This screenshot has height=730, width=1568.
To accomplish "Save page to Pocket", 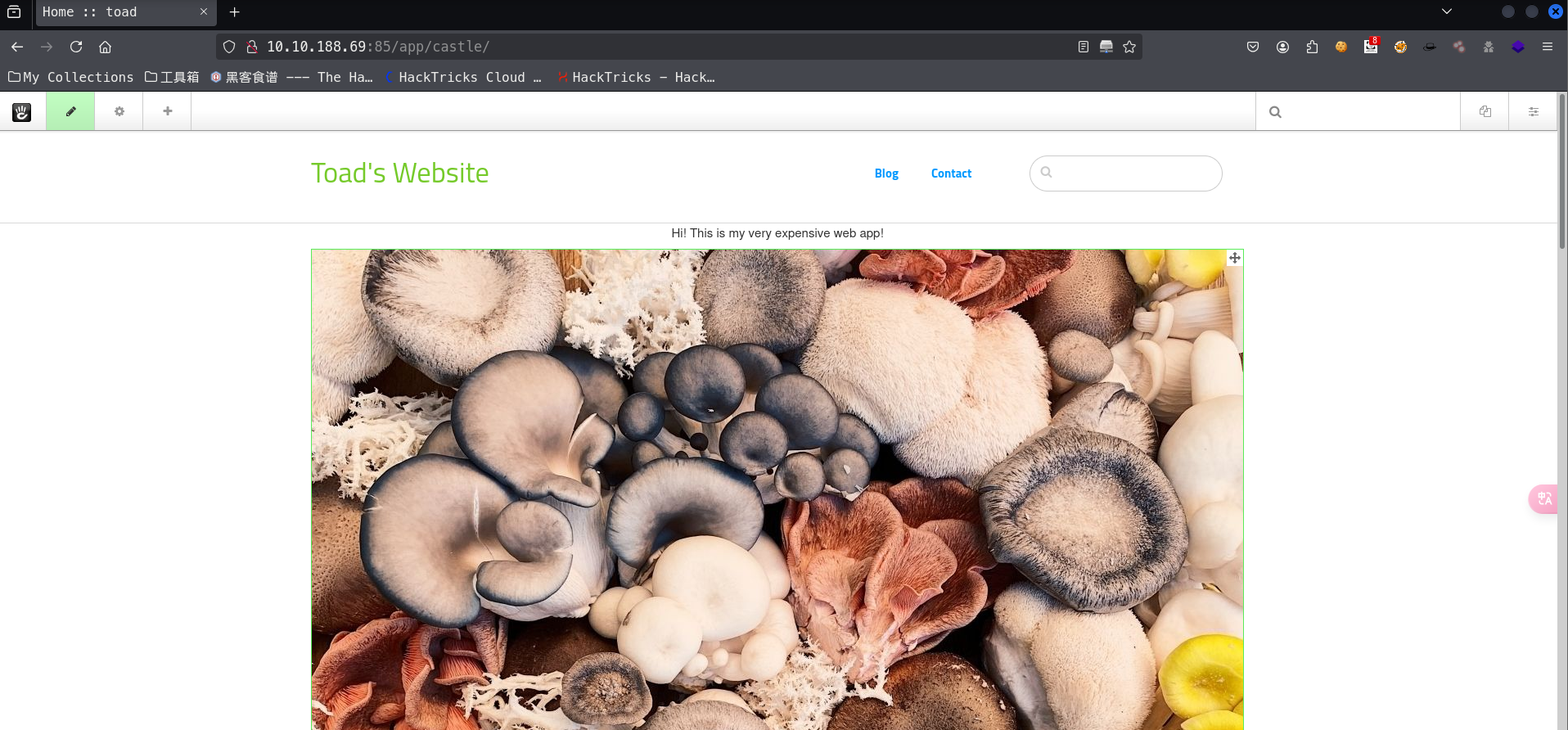I will click(x=1253, y=47).
